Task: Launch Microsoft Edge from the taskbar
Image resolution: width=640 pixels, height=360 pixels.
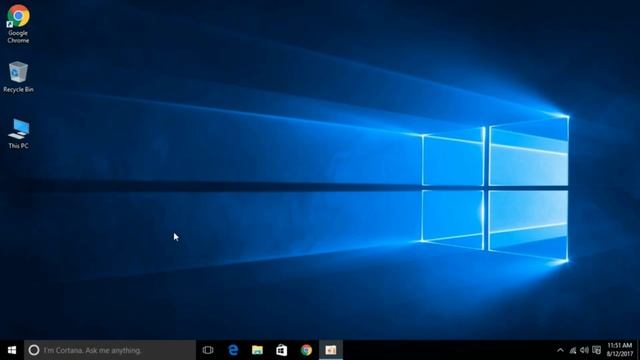Action: pyautogui.click(x=233, y=350)
